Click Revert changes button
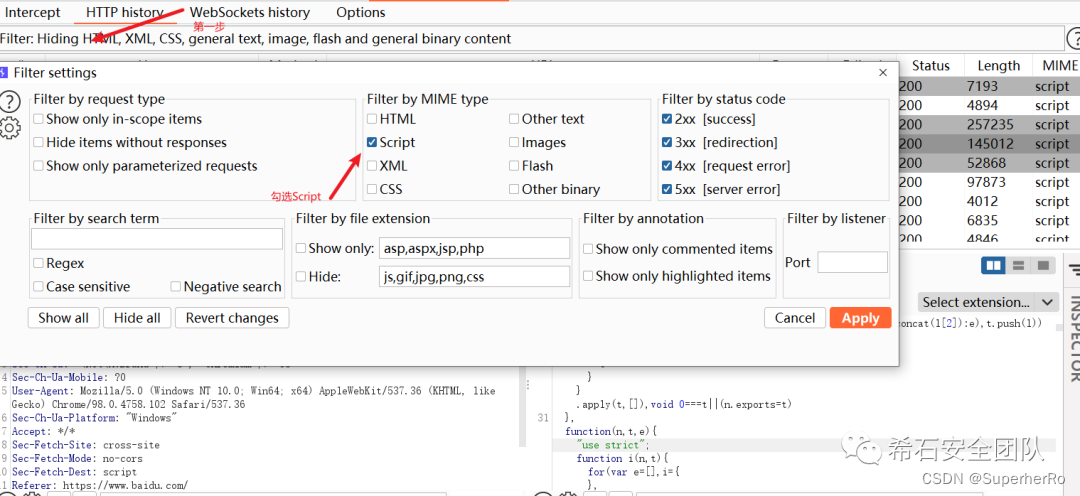Viewport: 1080px width, 496px height. click(x=232, y=318)
